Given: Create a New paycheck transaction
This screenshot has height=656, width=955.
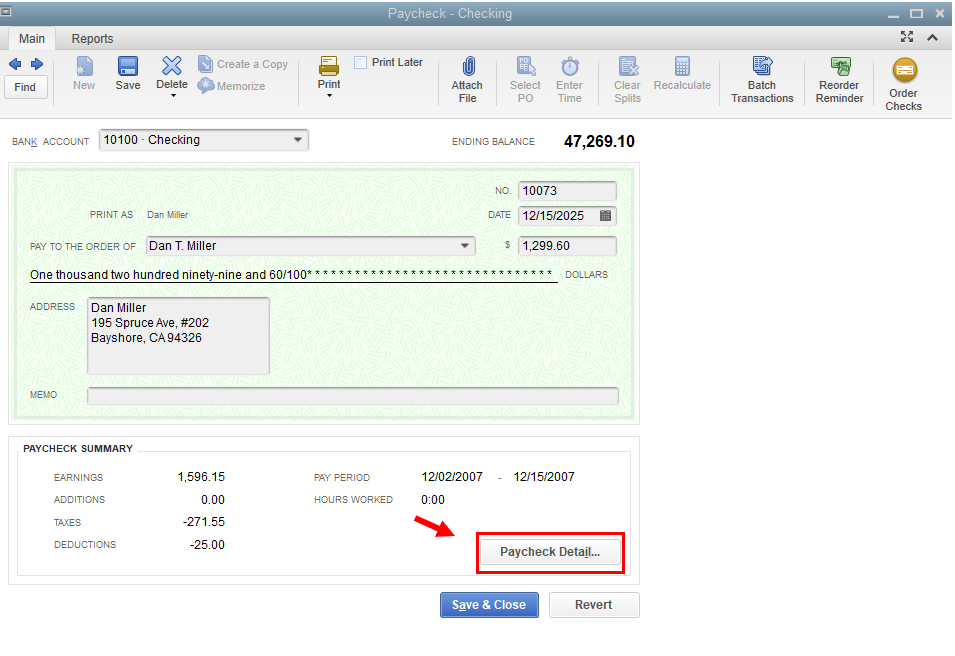Looking at the screenshot, I should click(x=84, y=73).
